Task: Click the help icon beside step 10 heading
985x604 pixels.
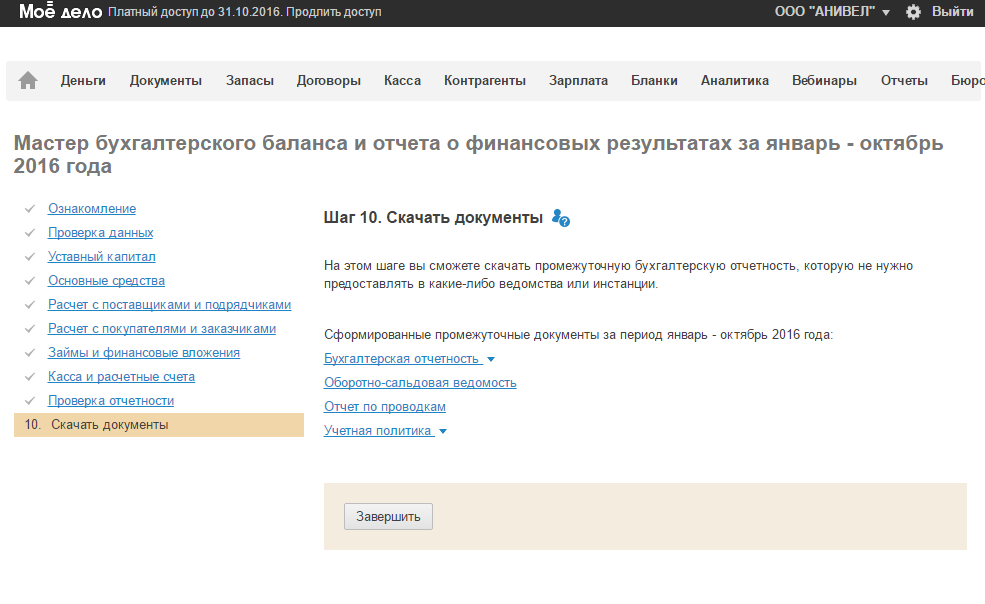Action: click(x=561, y=218)
